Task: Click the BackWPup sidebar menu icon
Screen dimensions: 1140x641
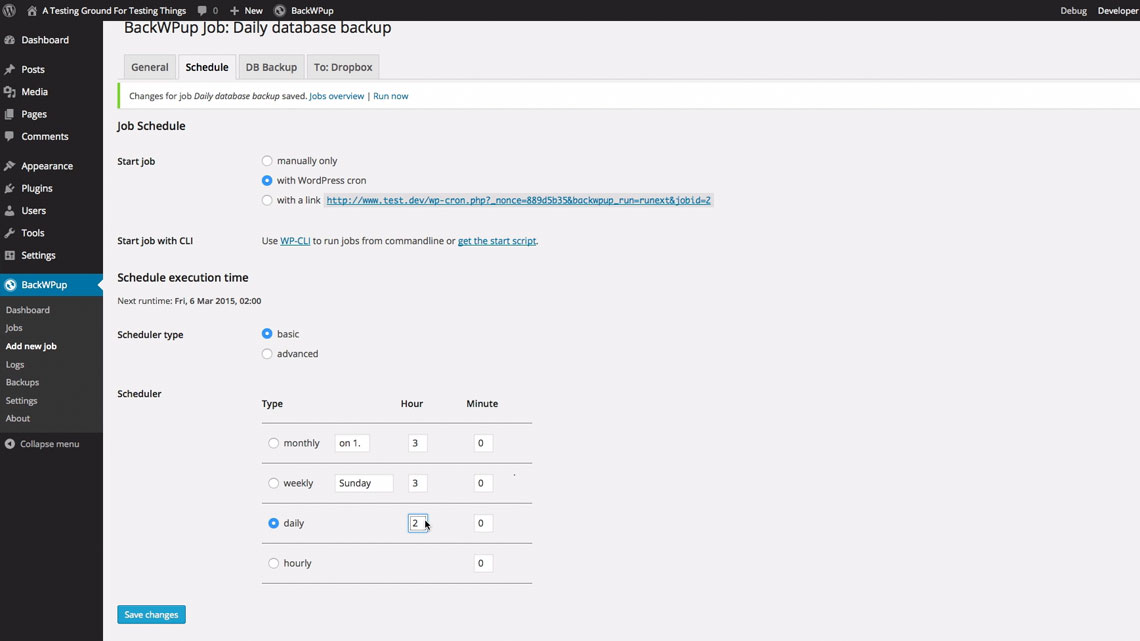Action: 10,285
